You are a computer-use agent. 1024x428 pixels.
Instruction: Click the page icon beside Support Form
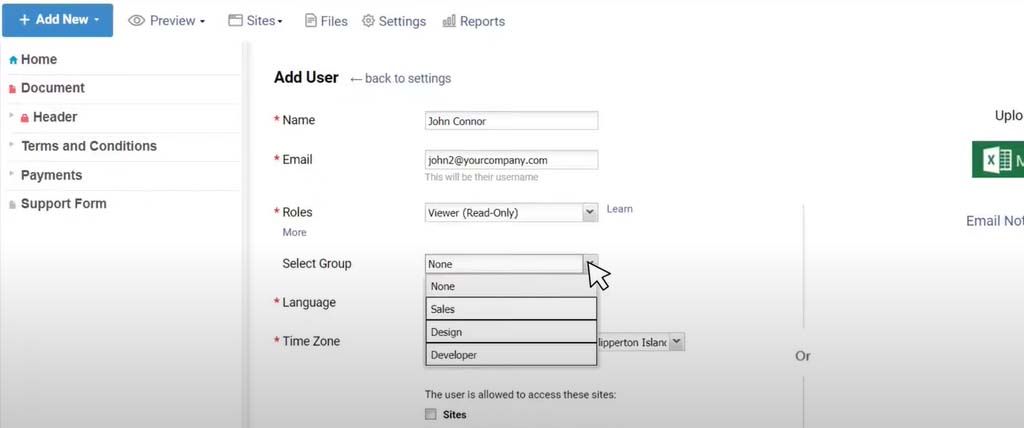[x=12, y=205]
